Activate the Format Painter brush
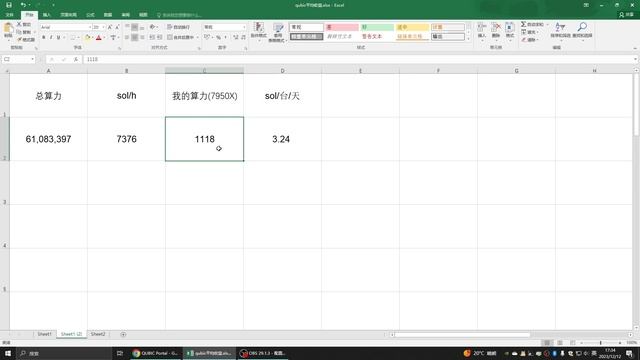The width and height of the screenshot is (640, 360). (26, 40)
